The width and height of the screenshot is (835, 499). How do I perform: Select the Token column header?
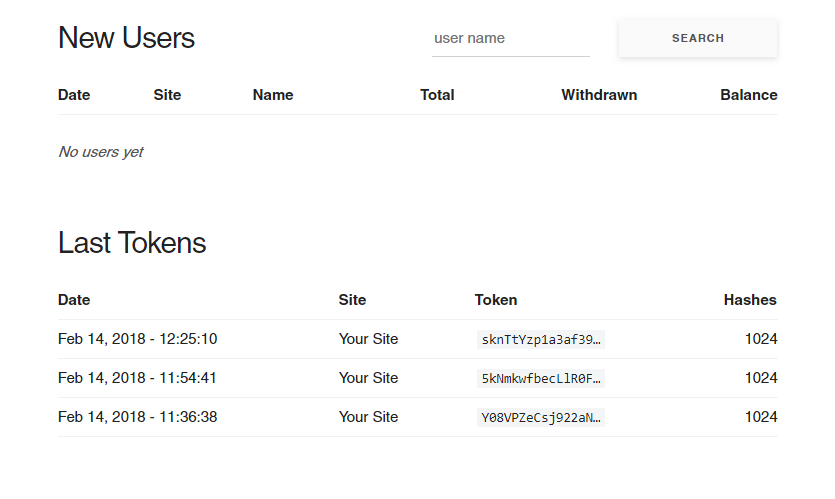(496, 299)
